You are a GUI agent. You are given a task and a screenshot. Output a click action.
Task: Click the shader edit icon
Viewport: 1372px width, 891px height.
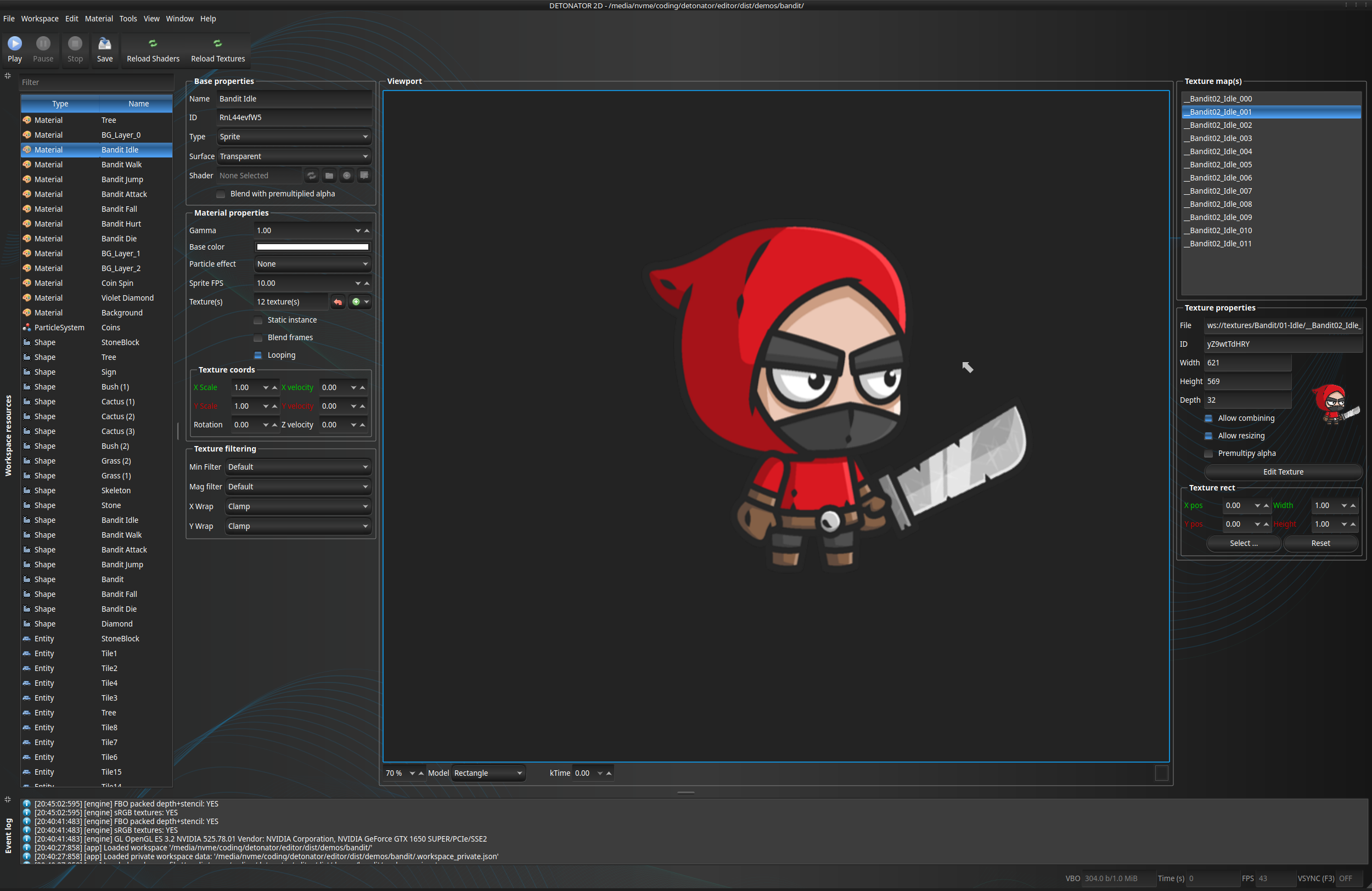(364, 175)
